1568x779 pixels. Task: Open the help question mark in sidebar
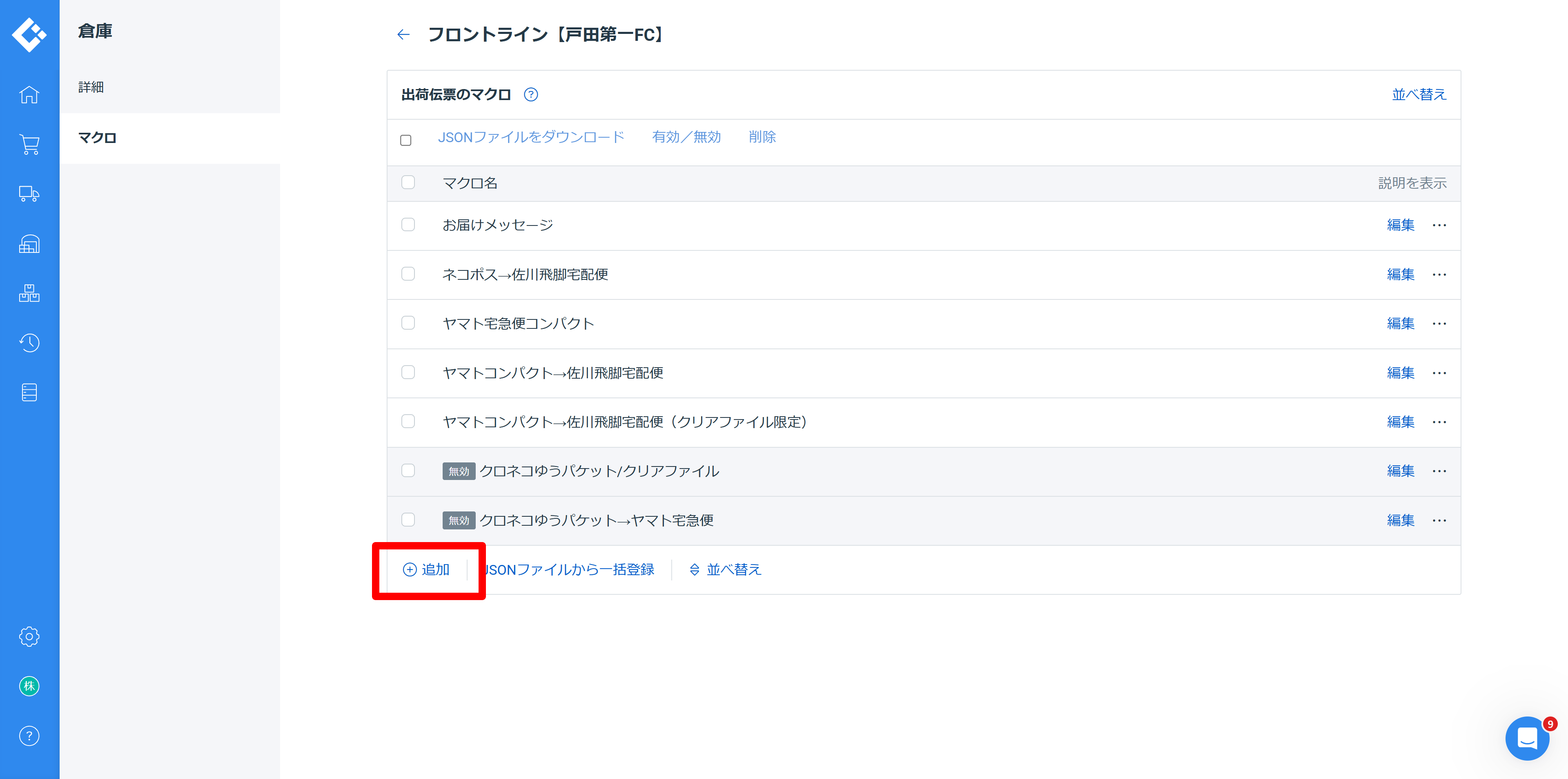pos(29,736)
